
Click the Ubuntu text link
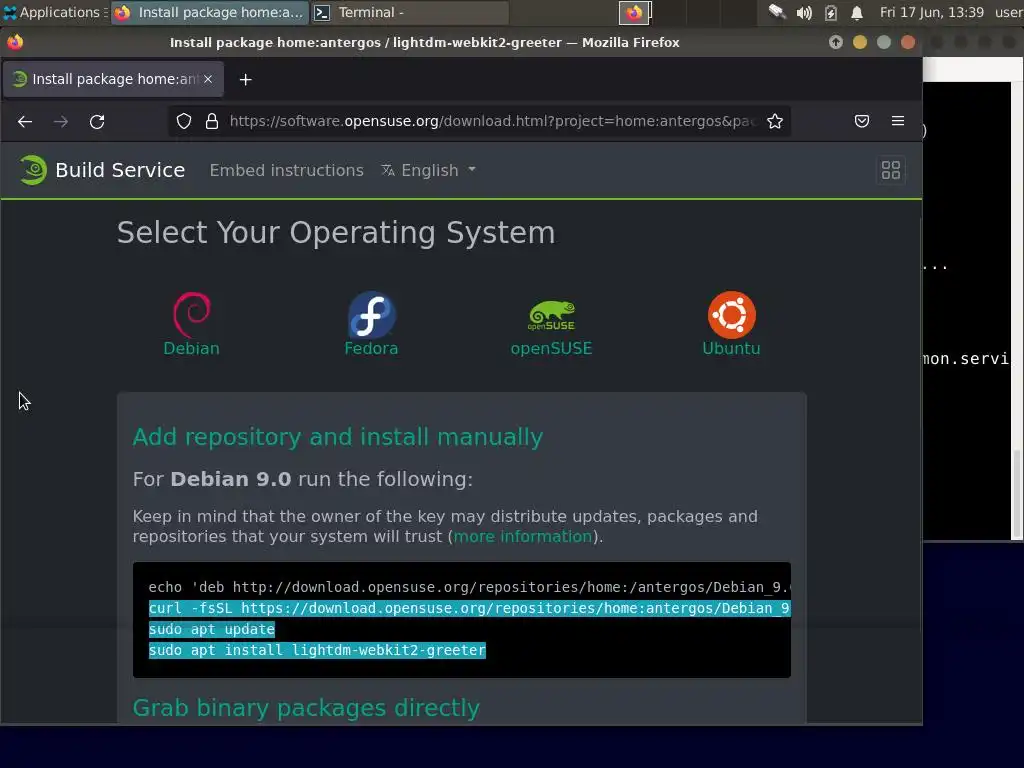[731, 348]
